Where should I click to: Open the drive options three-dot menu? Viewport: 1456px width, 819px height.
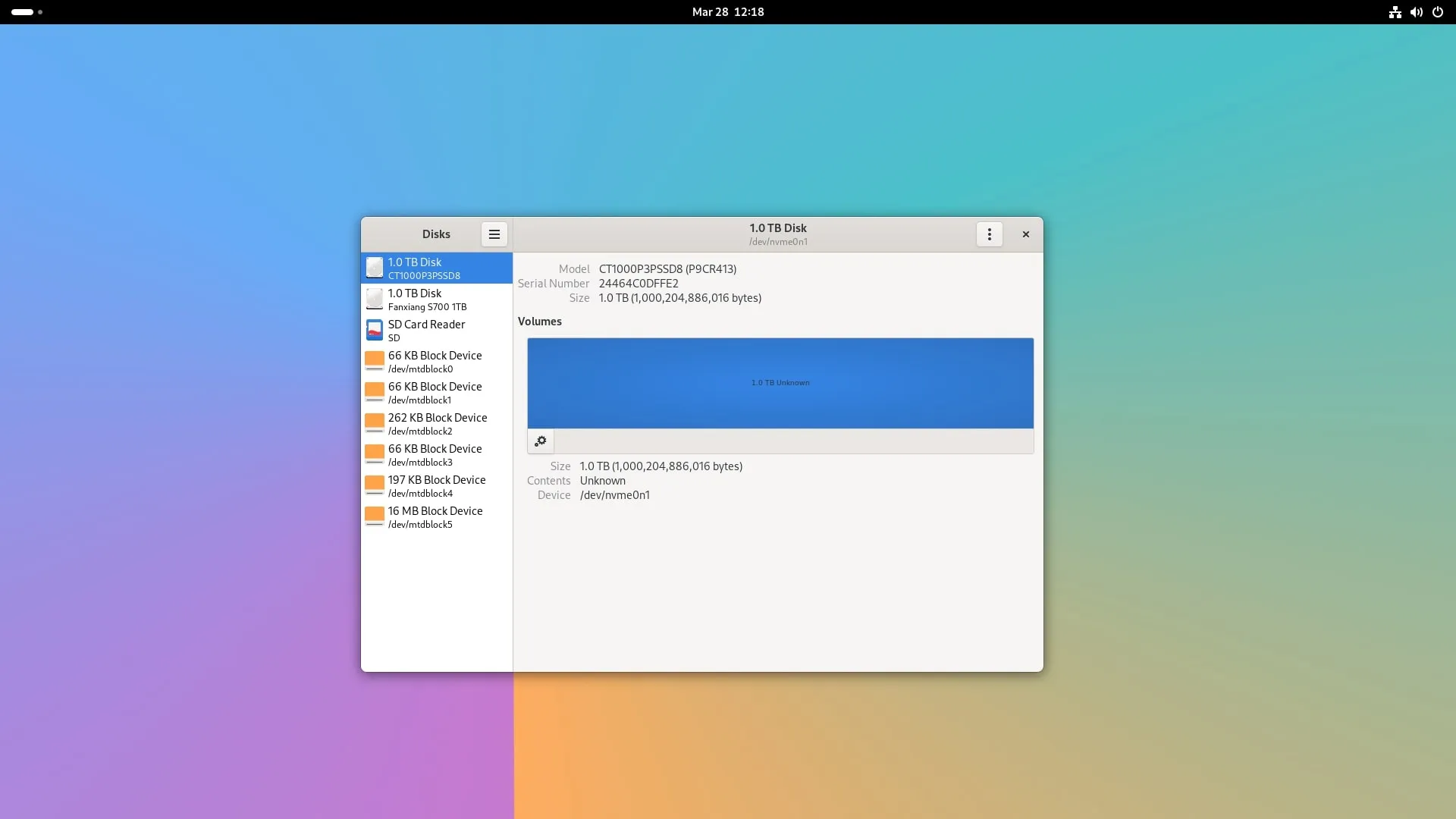tap(989, 234)
